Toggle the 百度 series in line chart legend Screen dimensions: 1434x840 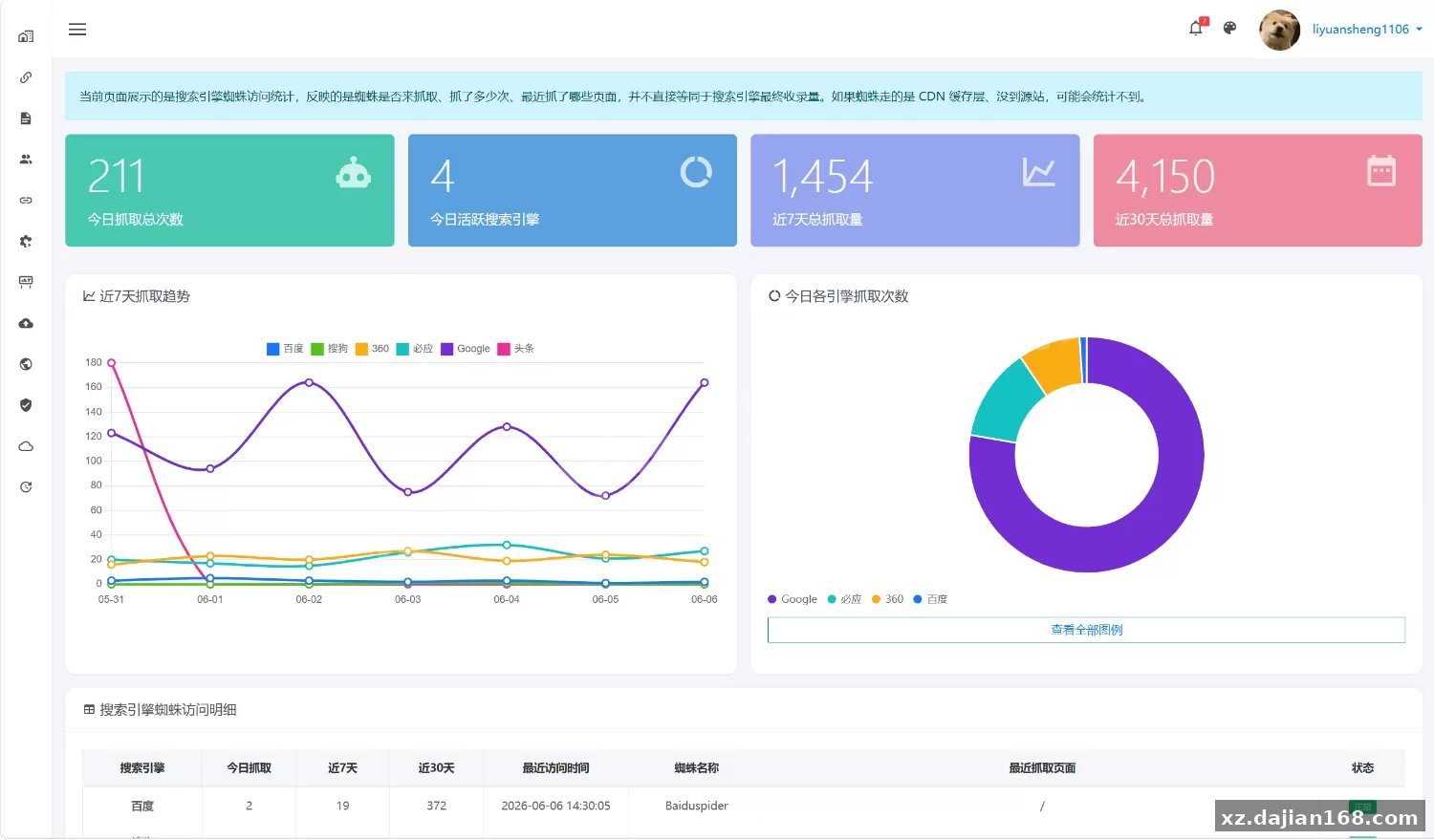(x=285, y=349)
